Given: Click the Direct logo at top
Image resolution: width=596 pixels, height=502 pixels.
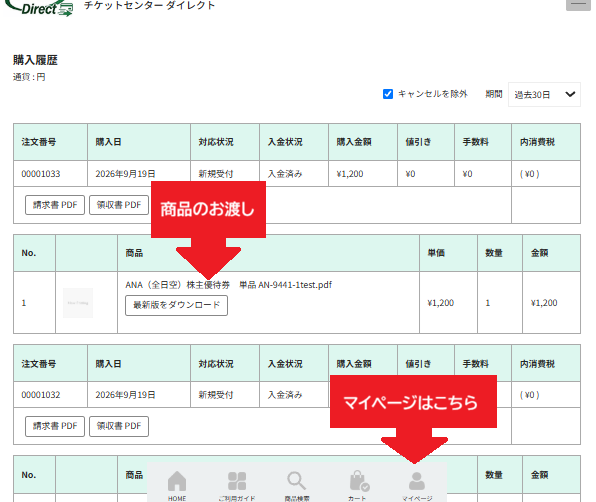Looking at the screenshot, I should (x=40, y=8).
